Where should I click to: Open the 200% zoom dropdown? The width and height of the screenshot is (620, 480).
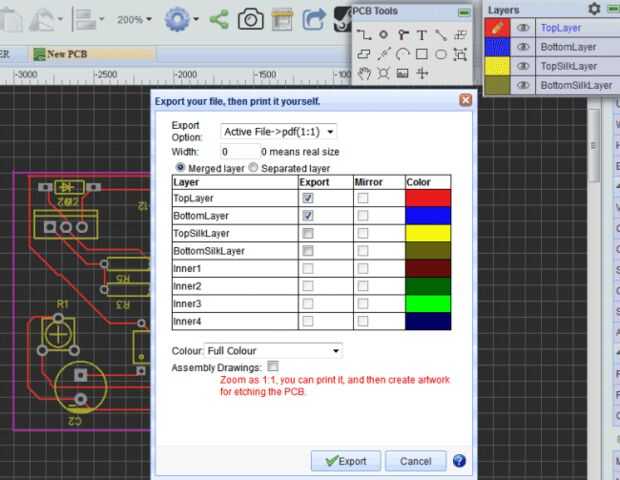[x=134, y=19]
